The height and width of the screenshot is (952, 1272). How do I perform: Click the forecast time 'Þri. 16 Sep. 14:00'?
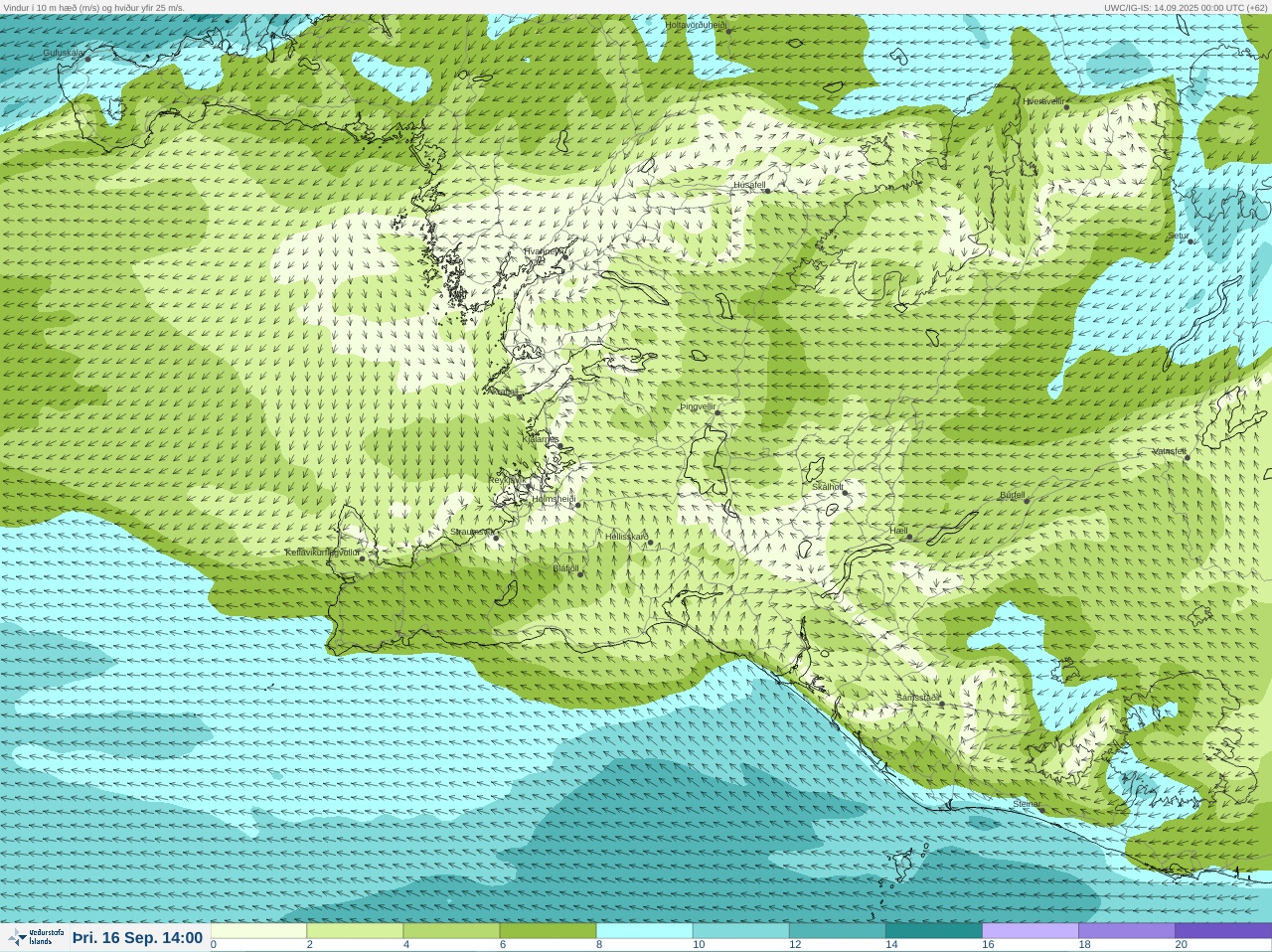137,938
